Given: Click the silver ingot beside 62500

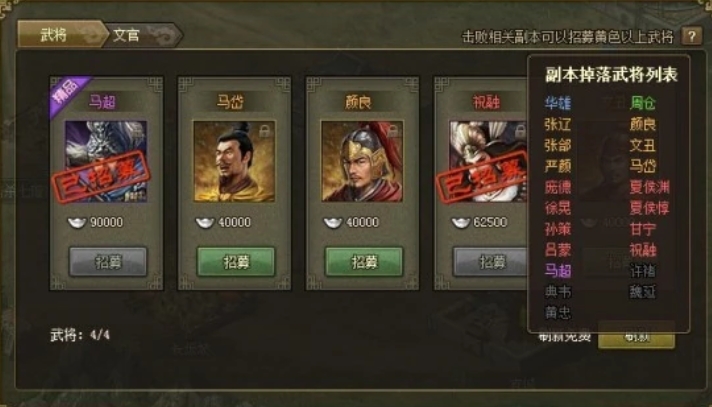Looking at the screenshot, I should 461,223.
